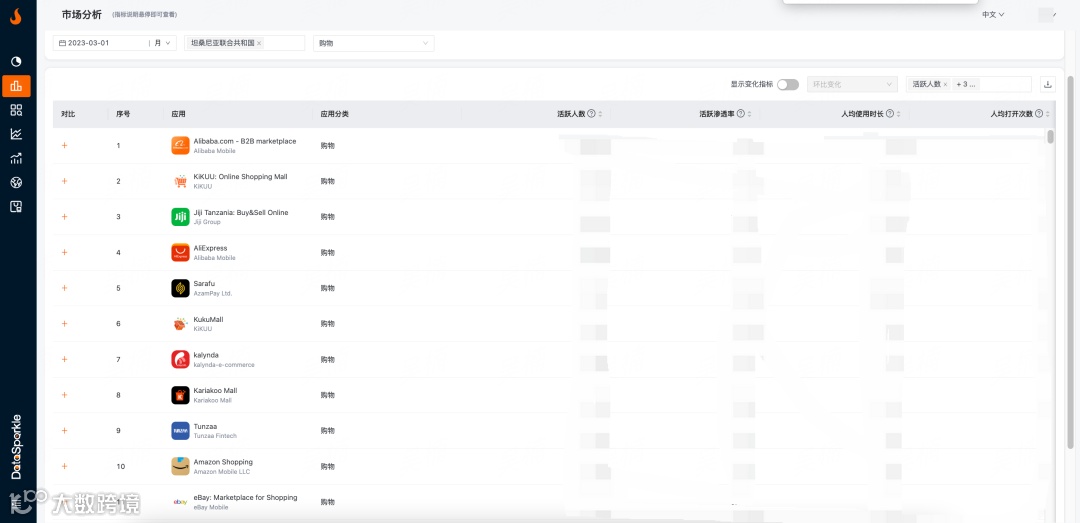Click the Tunzaa Fintech developer text

215,436
